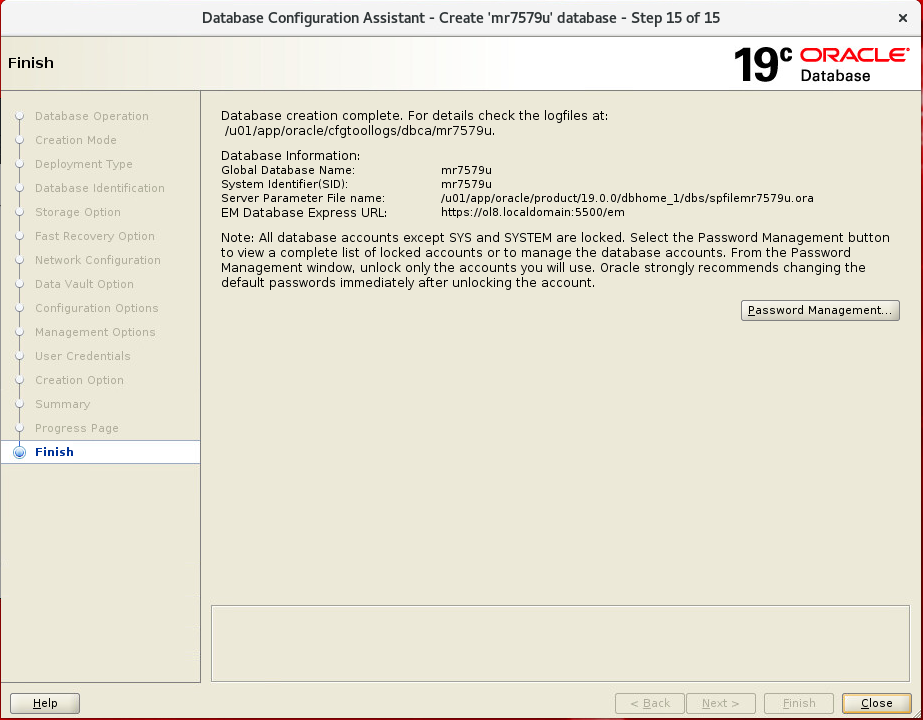Select the Data Vault Option step
This screenshot has height=720, width=923.
(x=84, y=284)
